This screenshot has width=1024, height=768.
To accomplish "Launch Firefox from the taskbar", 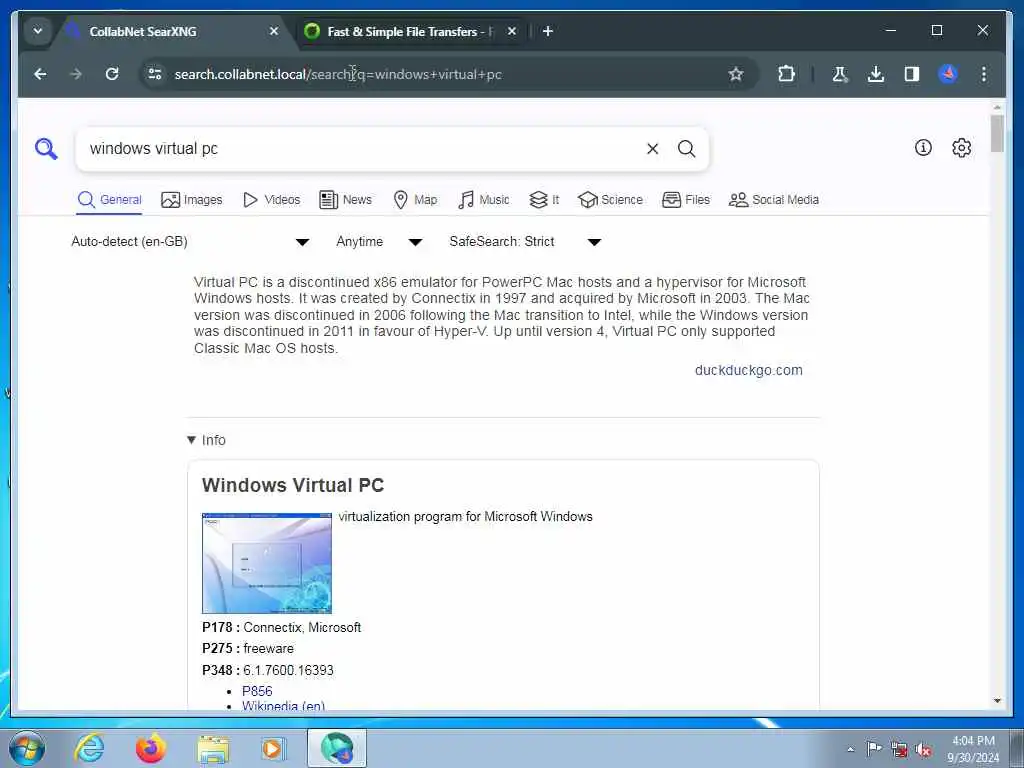I will coord(150,748).
